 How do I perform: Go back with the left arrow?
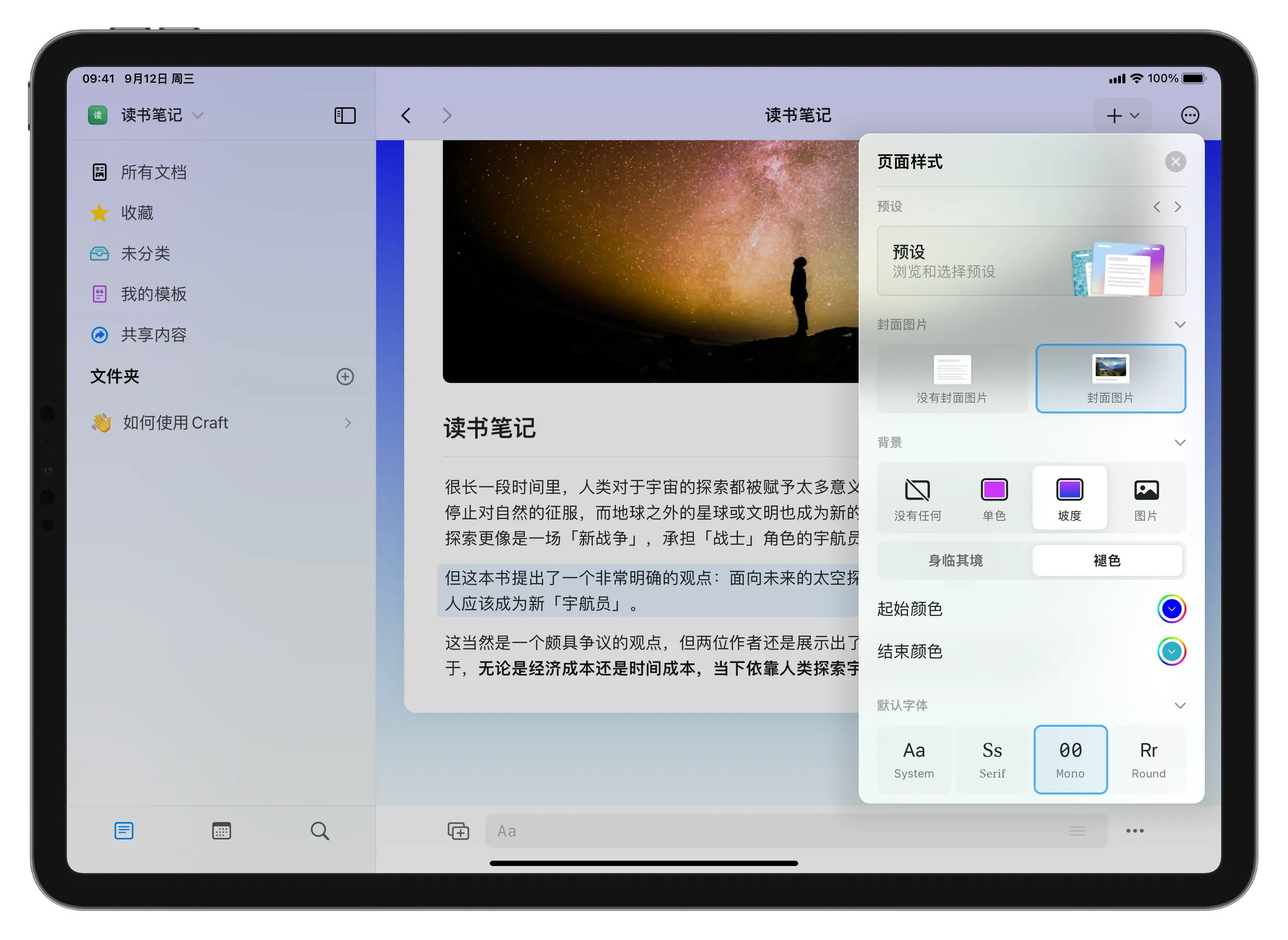(406, 116)
